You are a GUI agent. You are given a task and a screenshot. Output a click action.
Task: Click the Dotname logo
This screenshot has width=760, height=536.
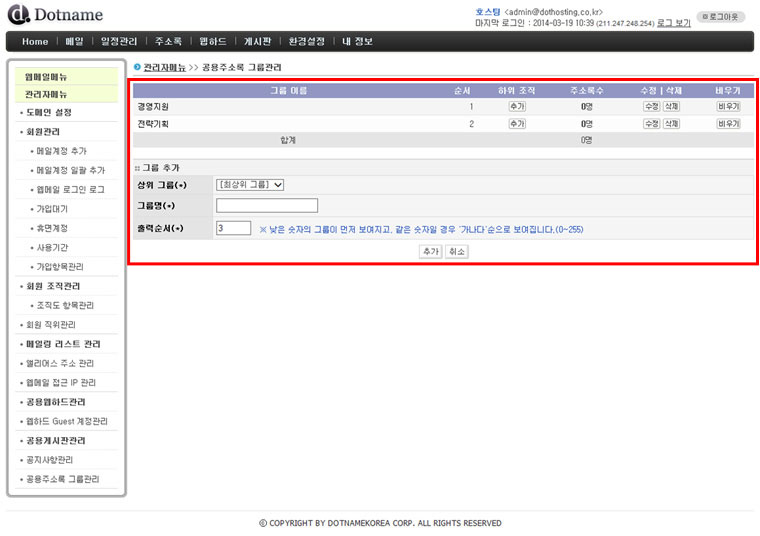[54, 15]
